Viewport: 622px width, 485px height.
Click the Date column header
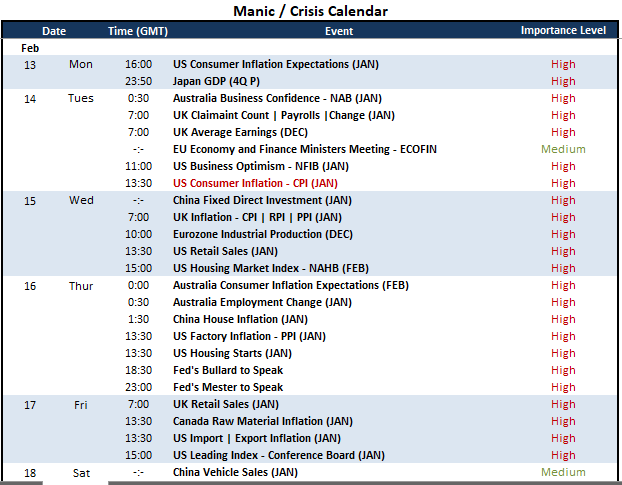(54, 31)
